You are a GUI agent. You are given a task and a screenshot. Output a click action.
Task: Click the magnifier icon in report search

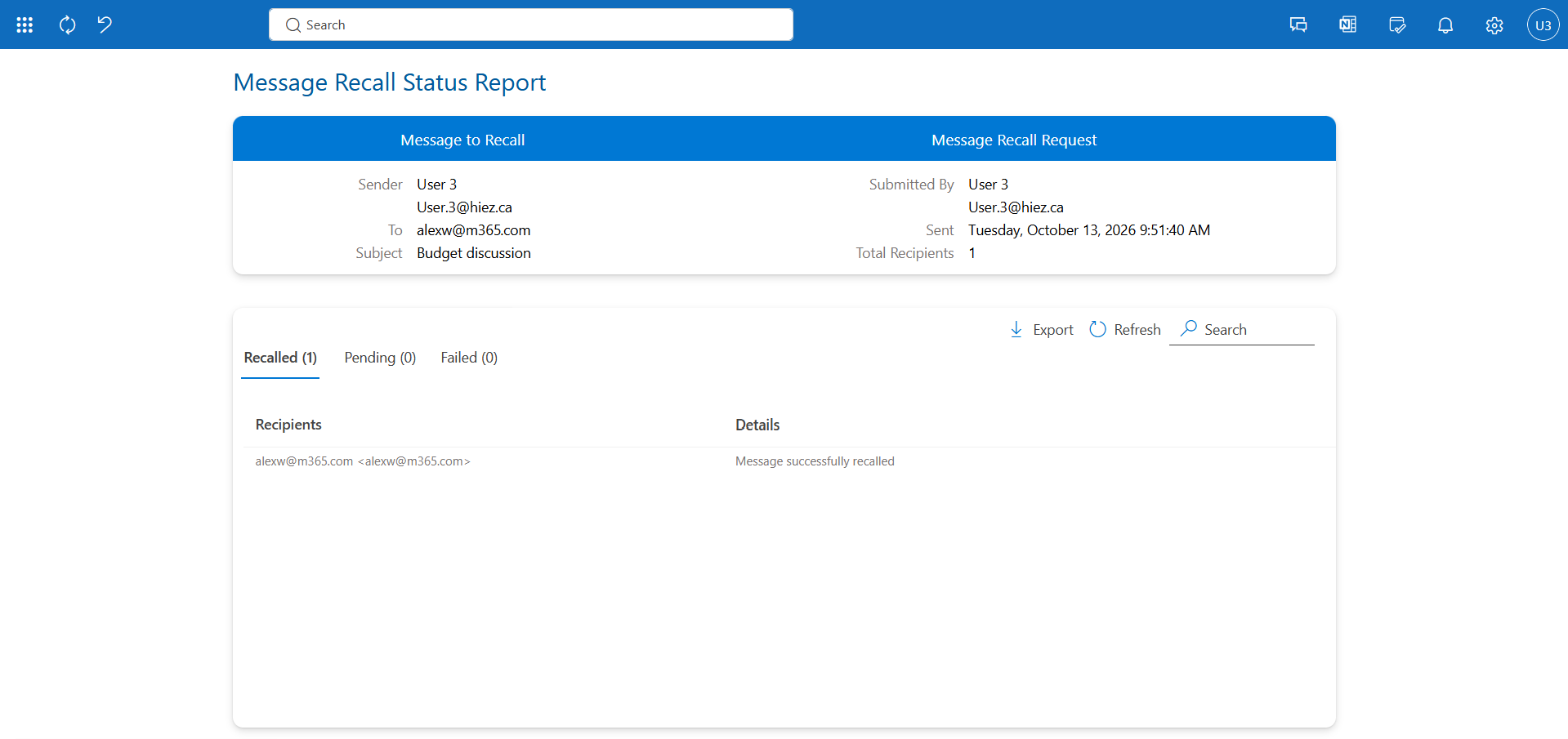pos(1189,328)
